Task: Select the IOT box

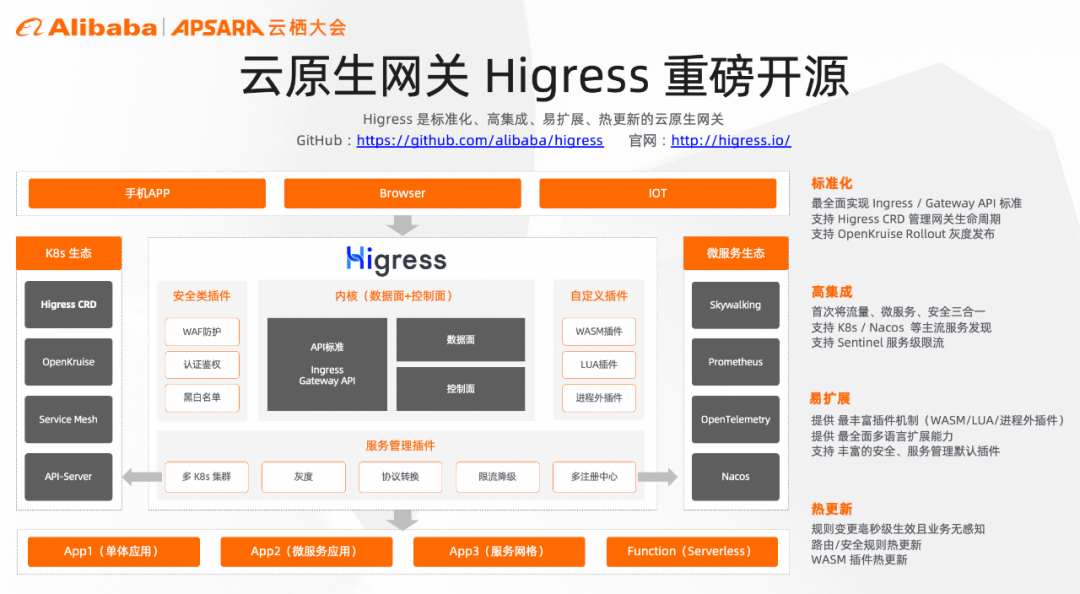Action: [x=658, y=193]
